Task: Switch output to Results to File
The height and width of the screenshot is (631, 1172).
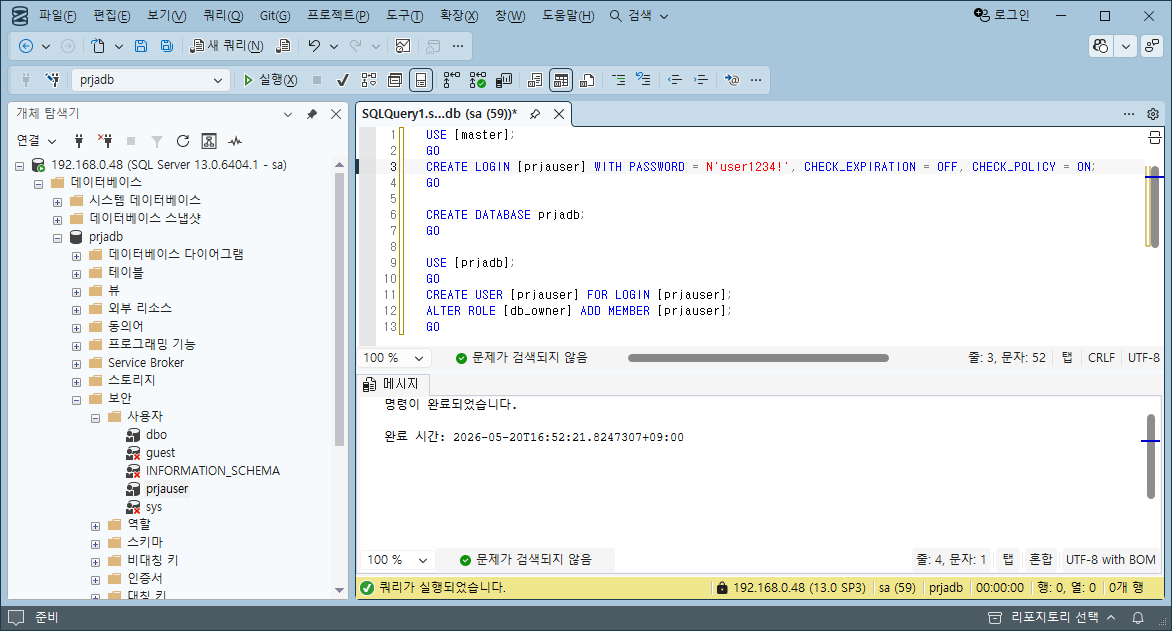Action: point(587,80)
